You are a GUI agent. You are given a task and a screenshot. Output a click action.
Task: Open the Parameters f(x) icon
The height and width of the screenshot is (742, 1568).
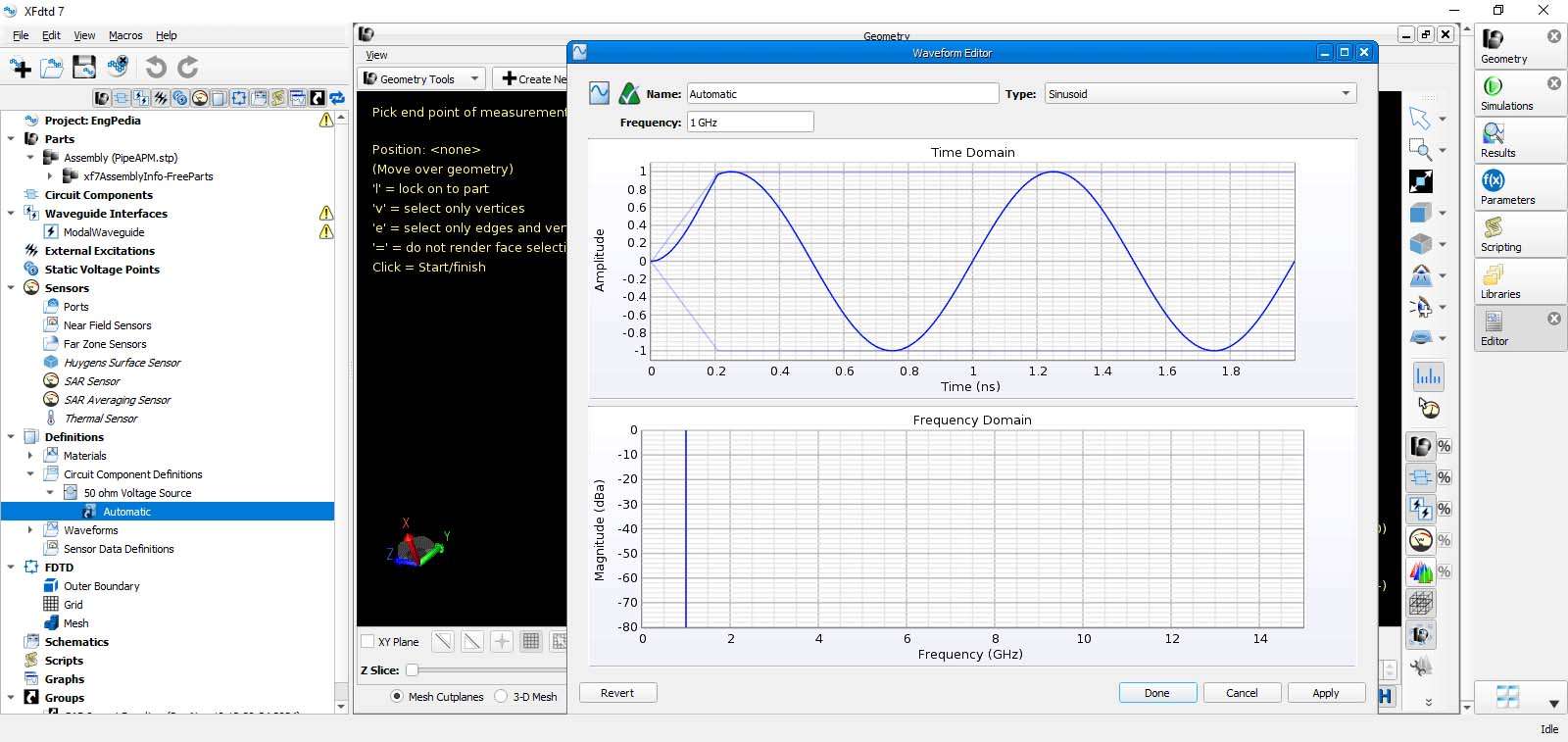(1493, 181)
